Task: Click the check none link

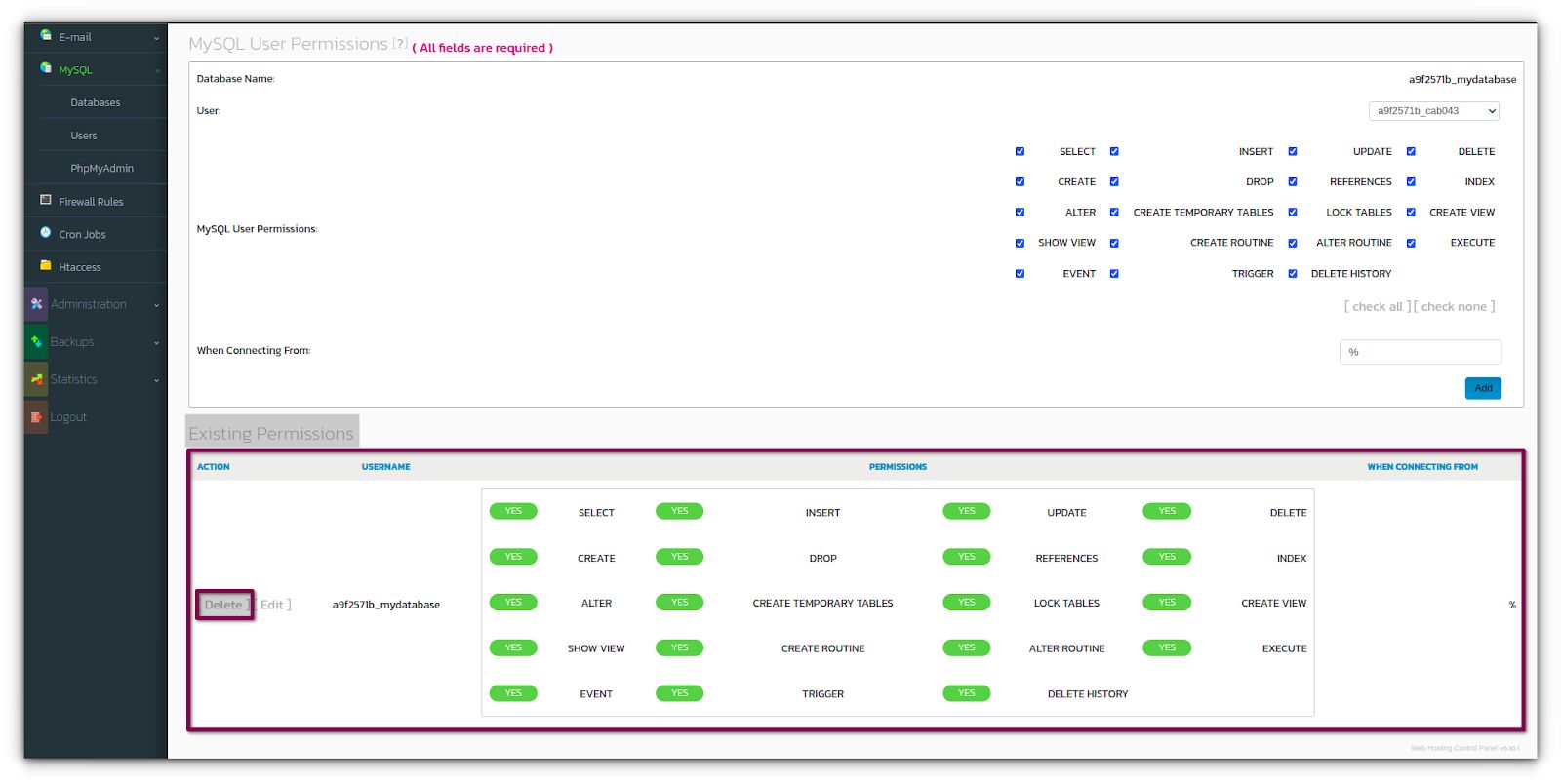Action: pos(1454,306)
